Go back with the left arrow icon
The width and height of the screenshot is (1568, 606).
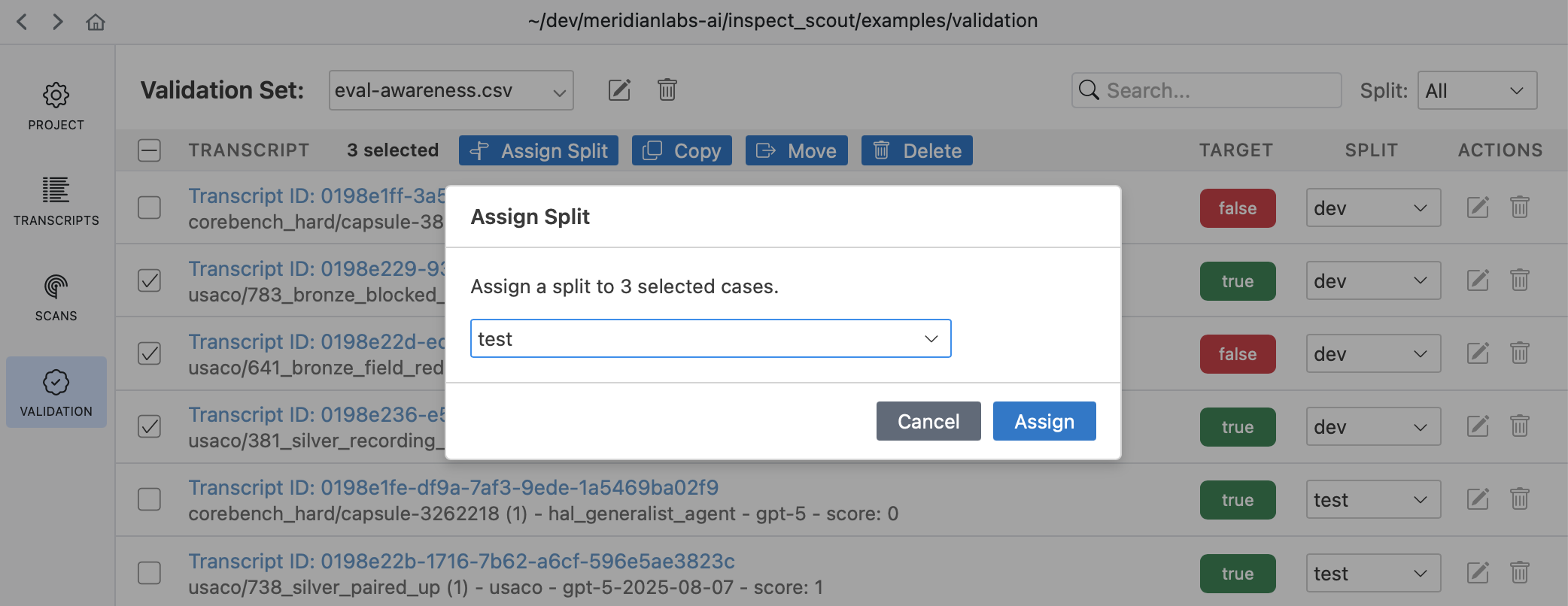(x=23, y=22)
